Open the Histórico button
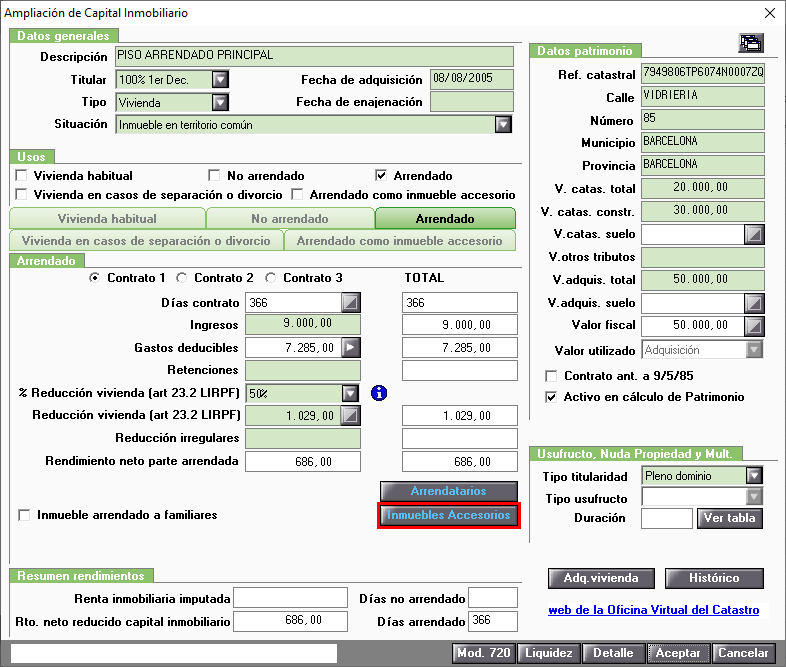Viewport: 786px width, 667px height. [x=714, y=578]
